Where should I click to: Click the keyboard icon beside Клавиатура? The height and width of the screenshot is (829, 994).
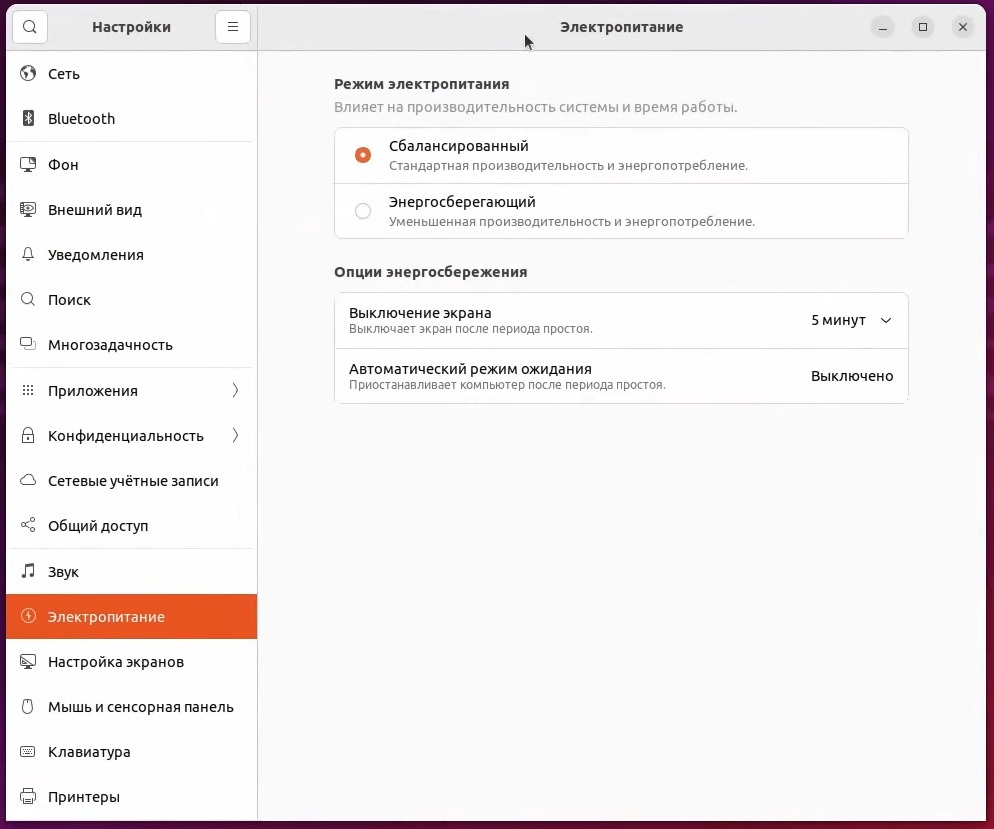coord(28,752)
